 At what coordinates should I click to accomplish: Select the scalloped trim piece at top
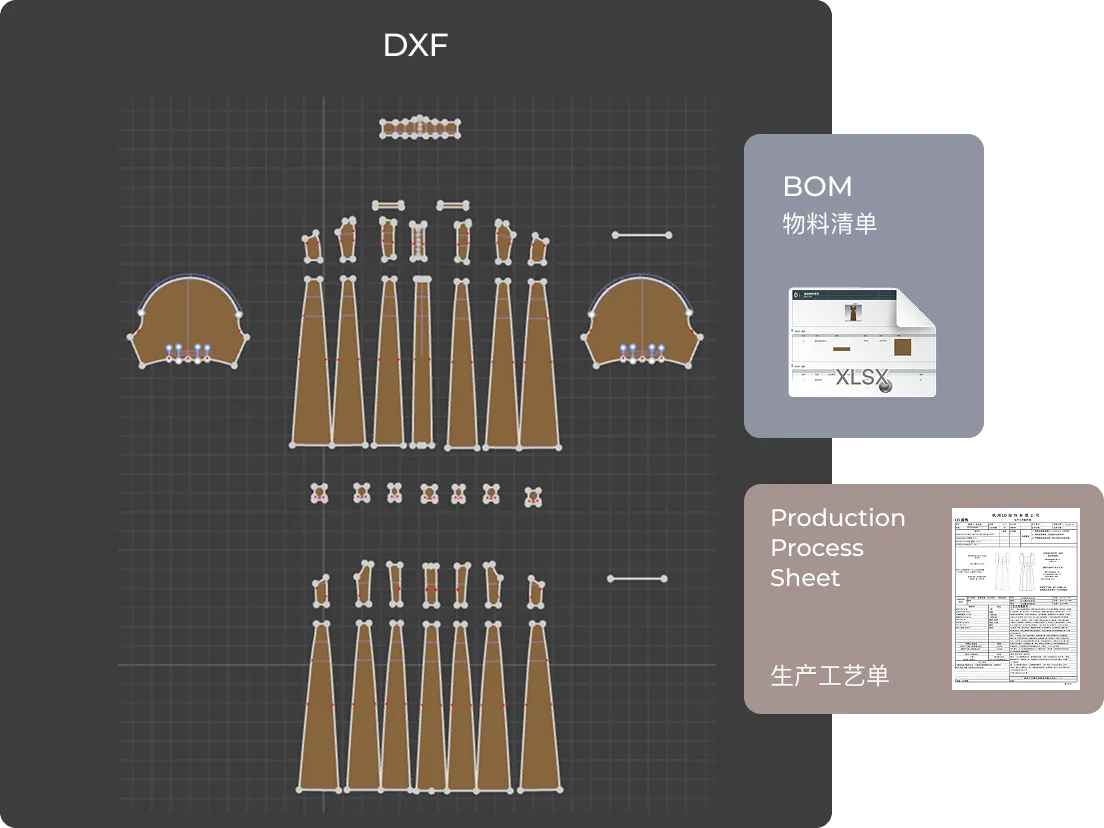[420, 127]
